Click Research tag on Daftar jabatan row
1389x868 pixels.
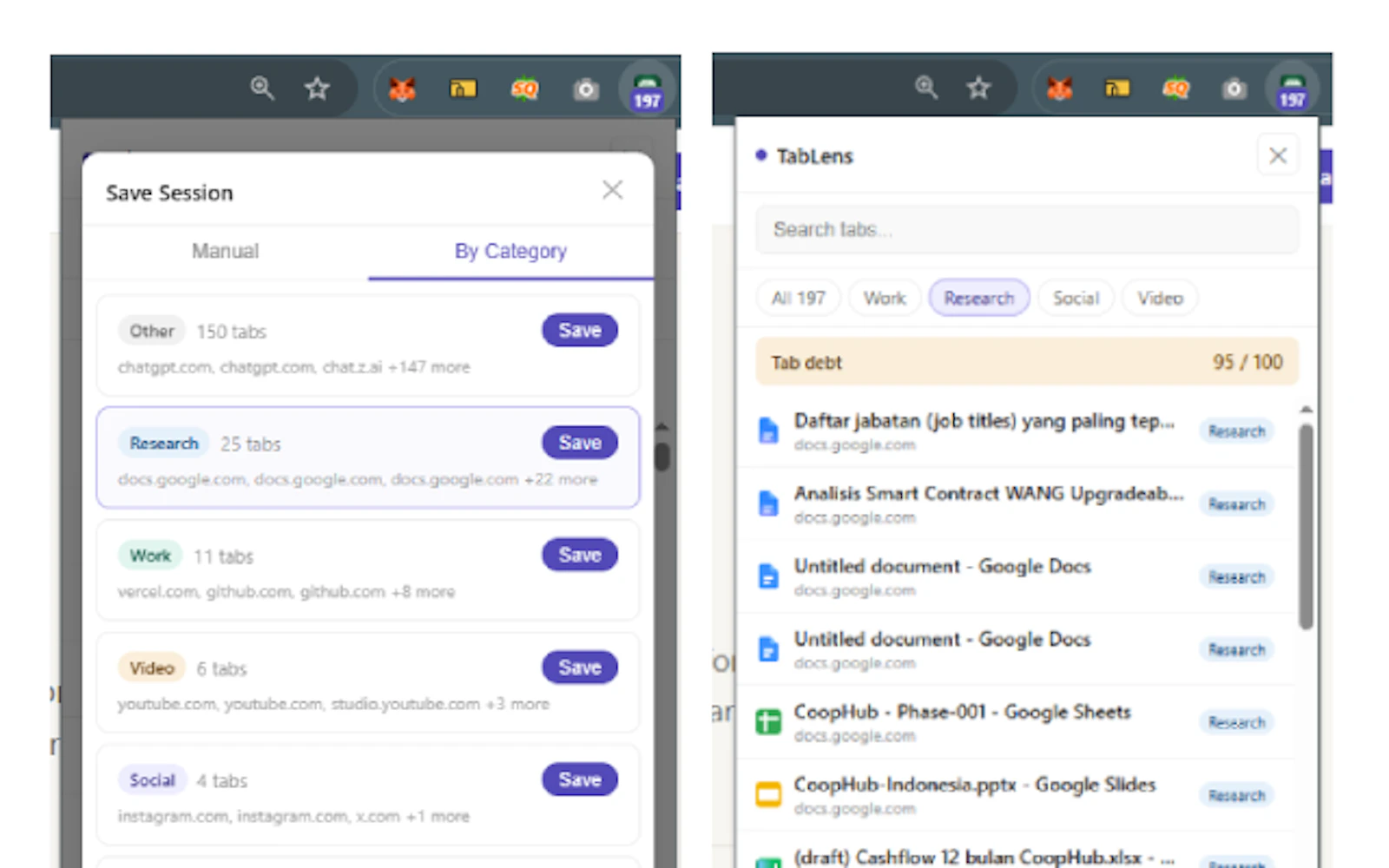pyautogui.click(x=1236, y=431)
